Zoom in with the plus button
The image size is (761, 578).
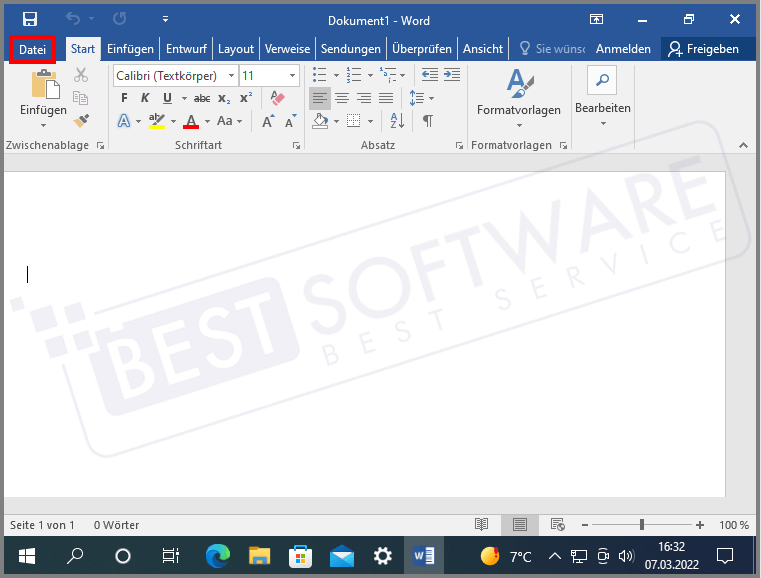(699, 525)
